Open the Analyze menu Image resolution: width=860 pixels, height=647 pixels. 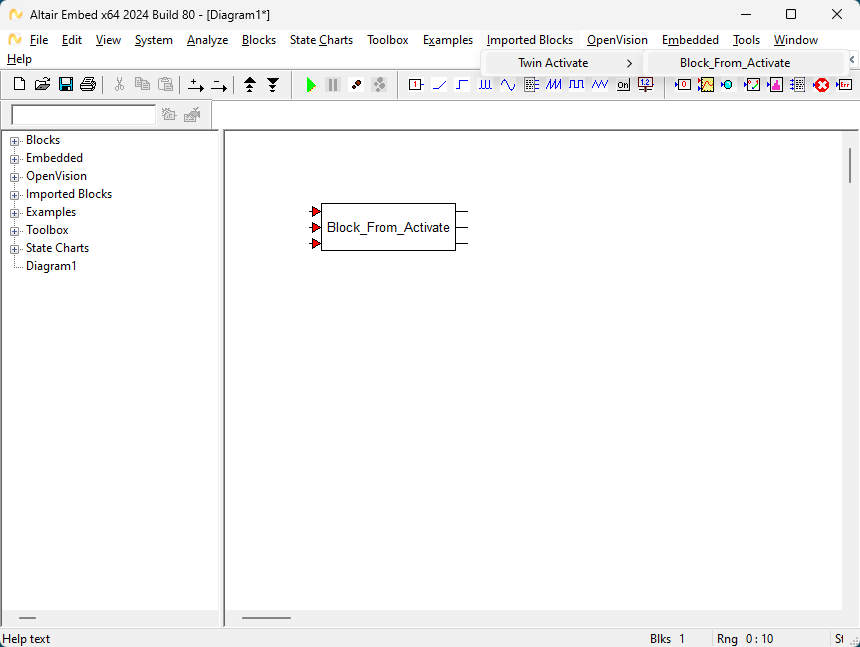tap(207, 40)
